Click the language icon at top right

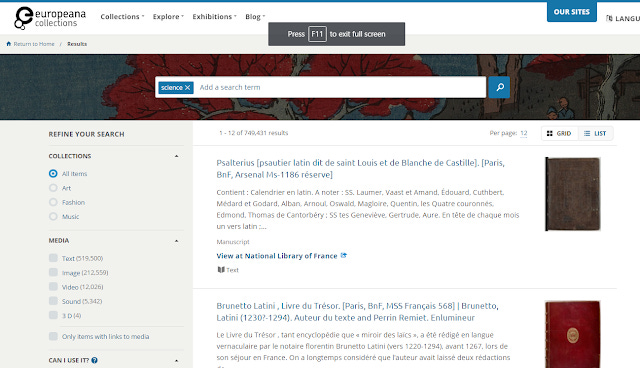tap(609, 18)
